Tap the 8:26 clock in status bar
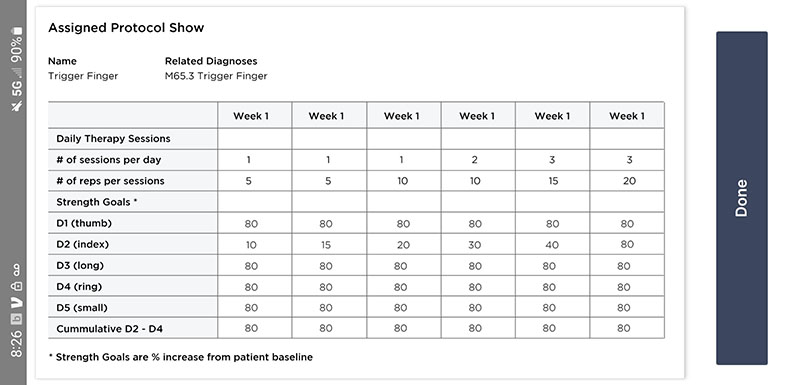The height and width of the screenshot is (385, 800). [17, 344]
